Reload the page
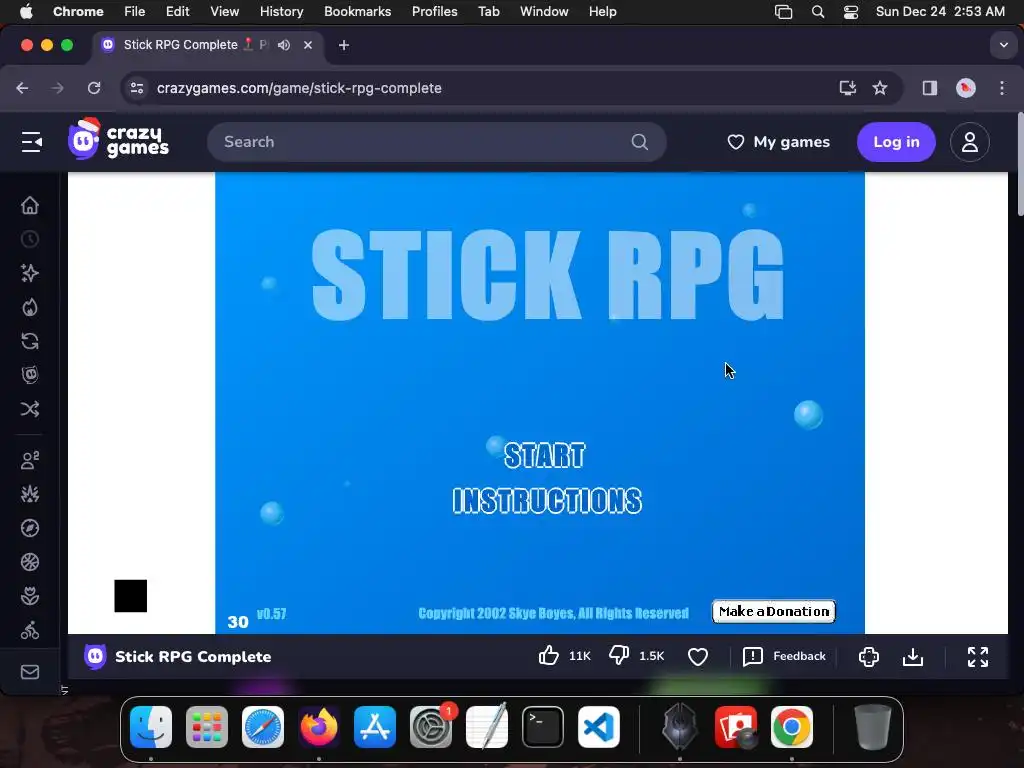Image resolution: width=1024 pixels, height=768 pixels. click(x=94, y=88)
